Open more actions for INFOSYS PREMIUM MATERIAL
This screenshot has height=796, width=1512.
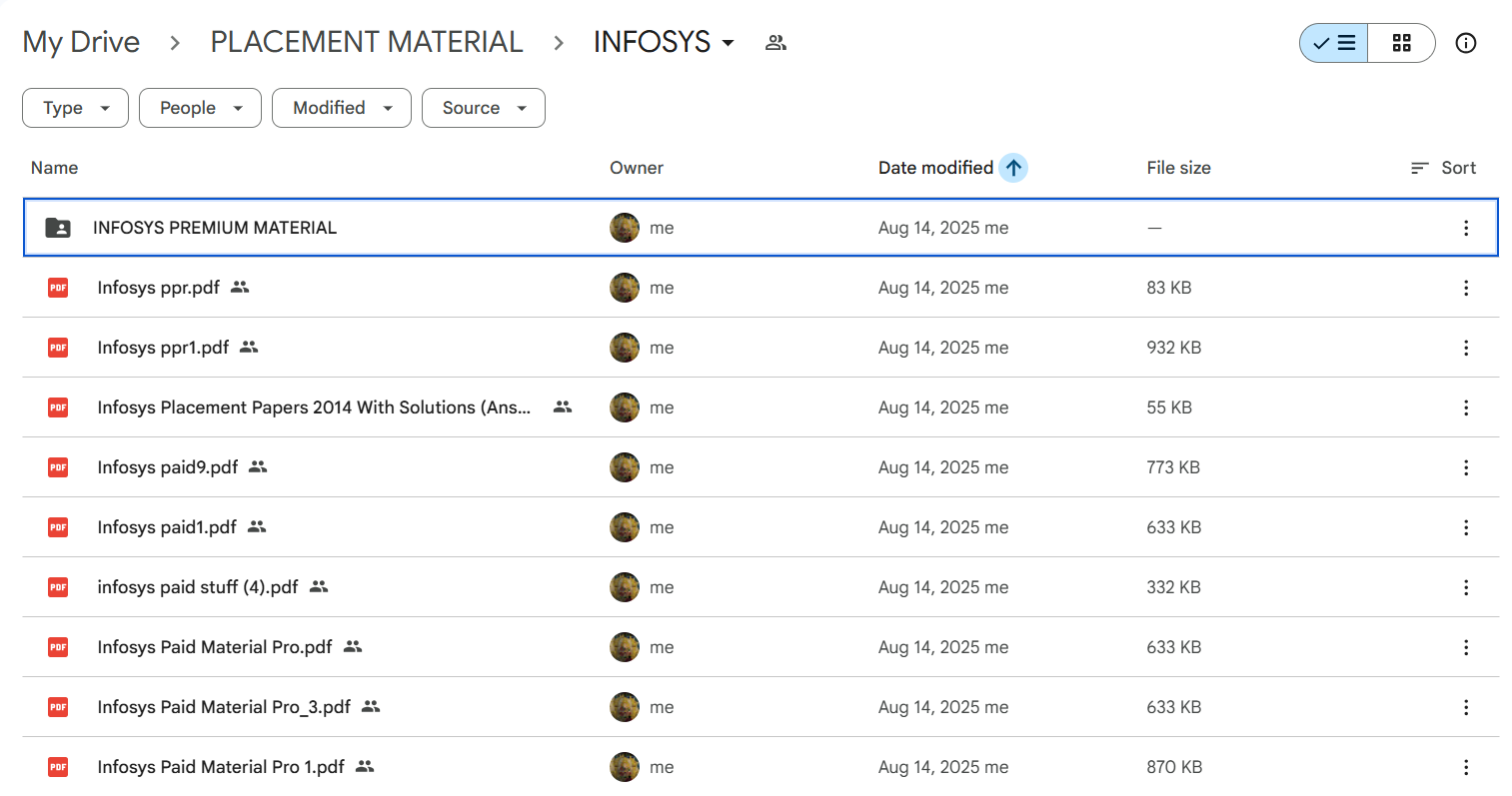point(1465,228)
